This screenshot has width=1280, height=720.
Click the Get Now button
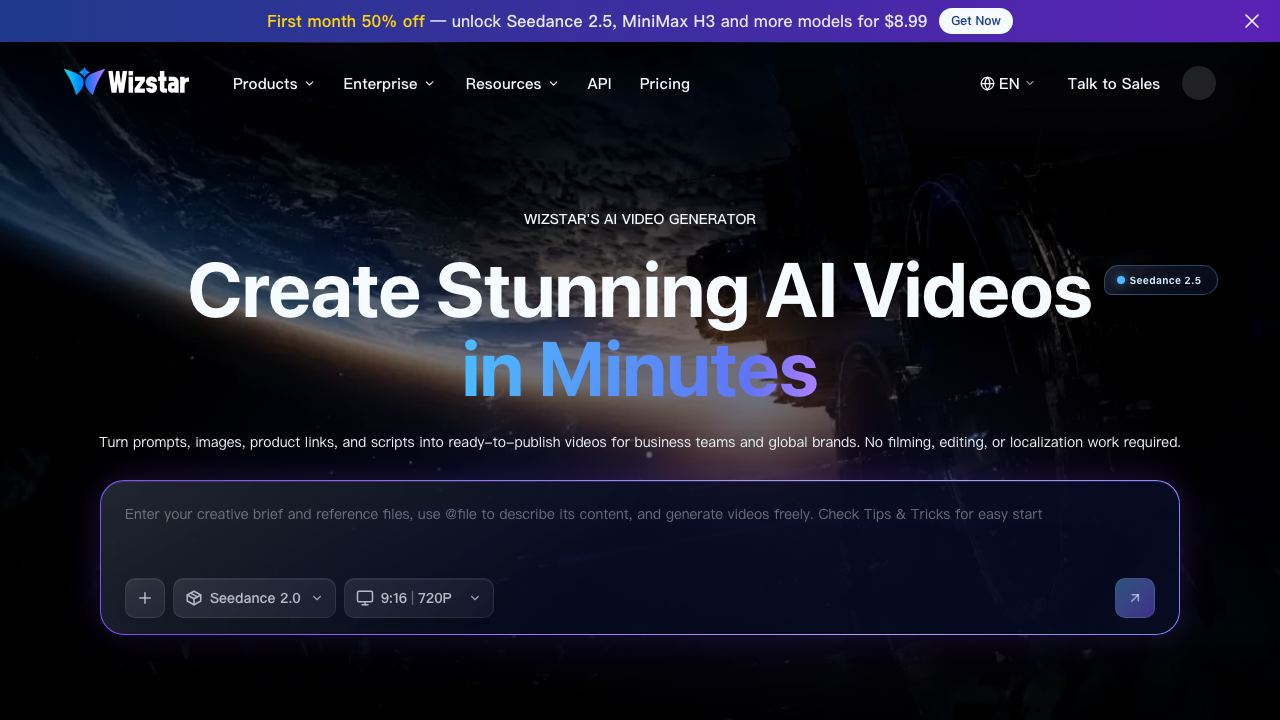975,21
